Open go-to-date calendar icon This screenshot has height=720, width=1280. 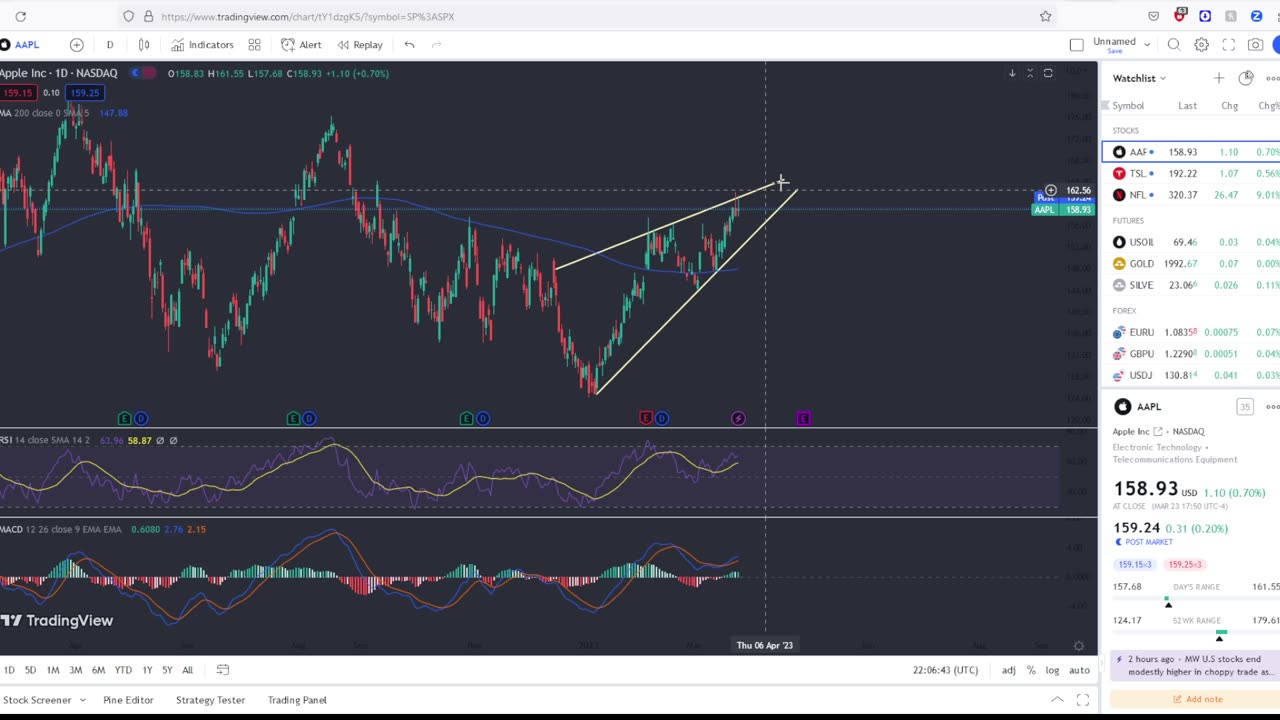click(x=223, y=670)
